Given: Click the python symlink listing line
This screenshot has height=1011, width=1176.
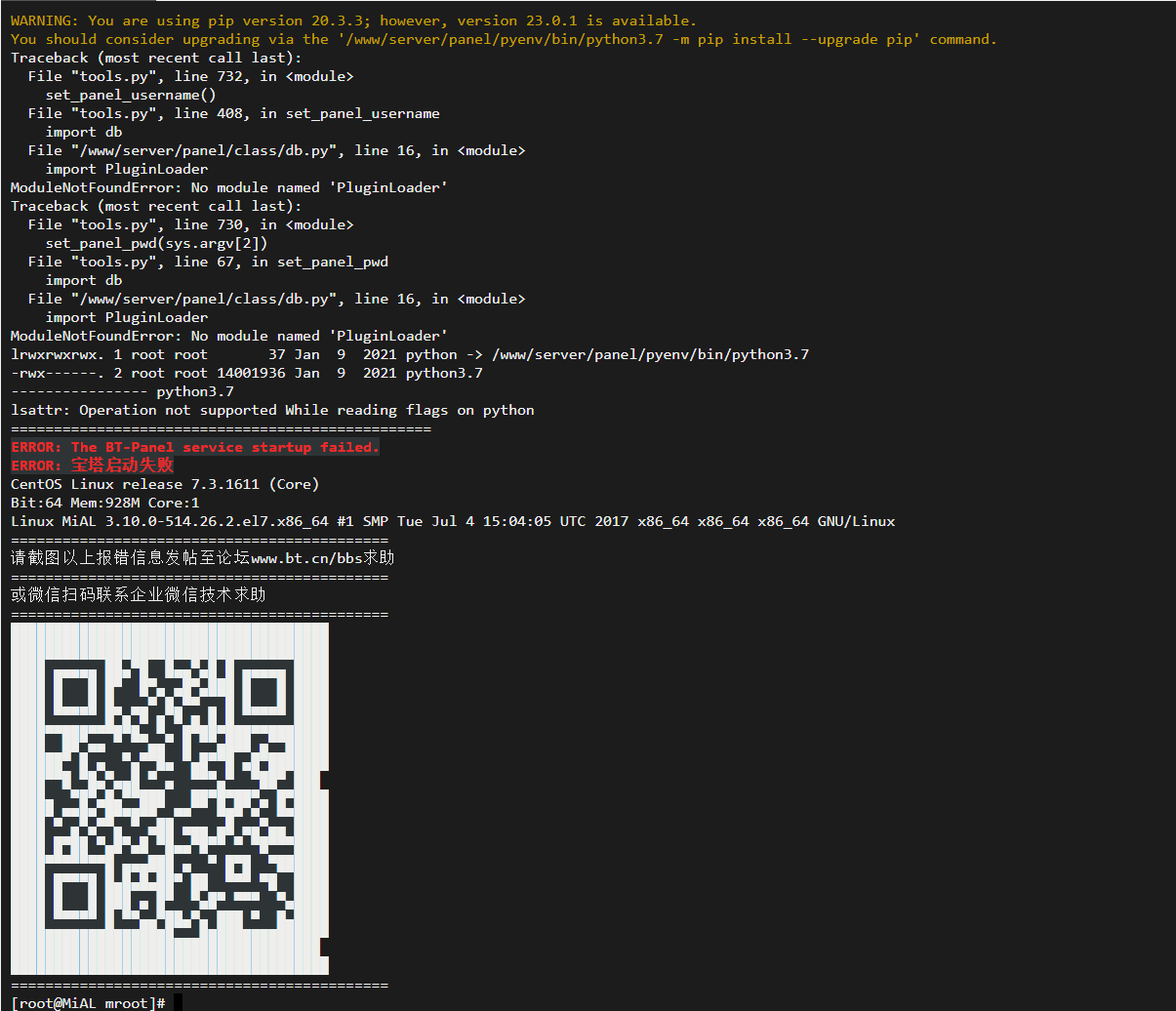Looking at the screenshot, I should tap(410, 354).
